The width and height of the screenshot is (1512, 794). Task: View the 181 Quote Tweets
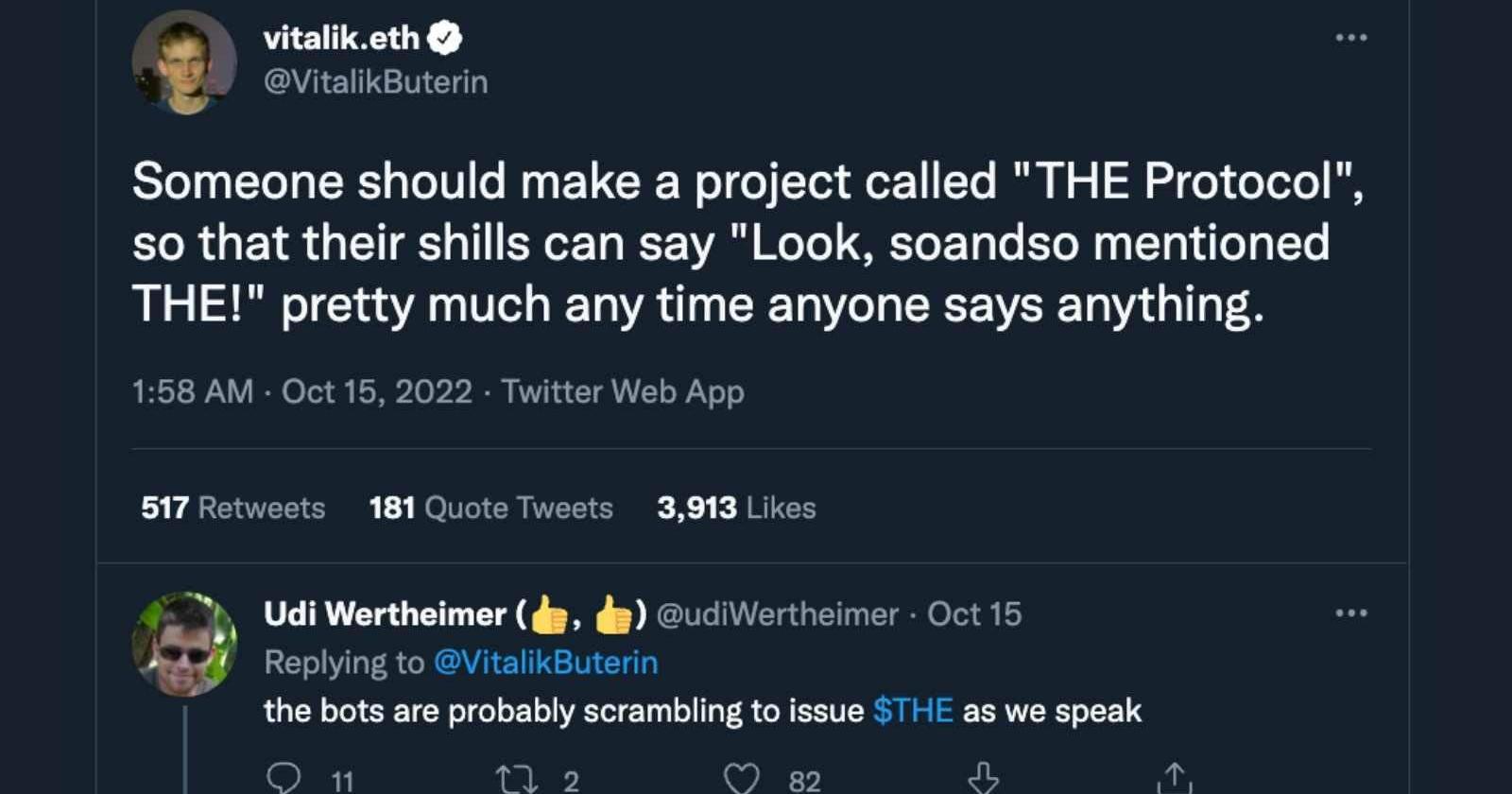tap(490, 508)
